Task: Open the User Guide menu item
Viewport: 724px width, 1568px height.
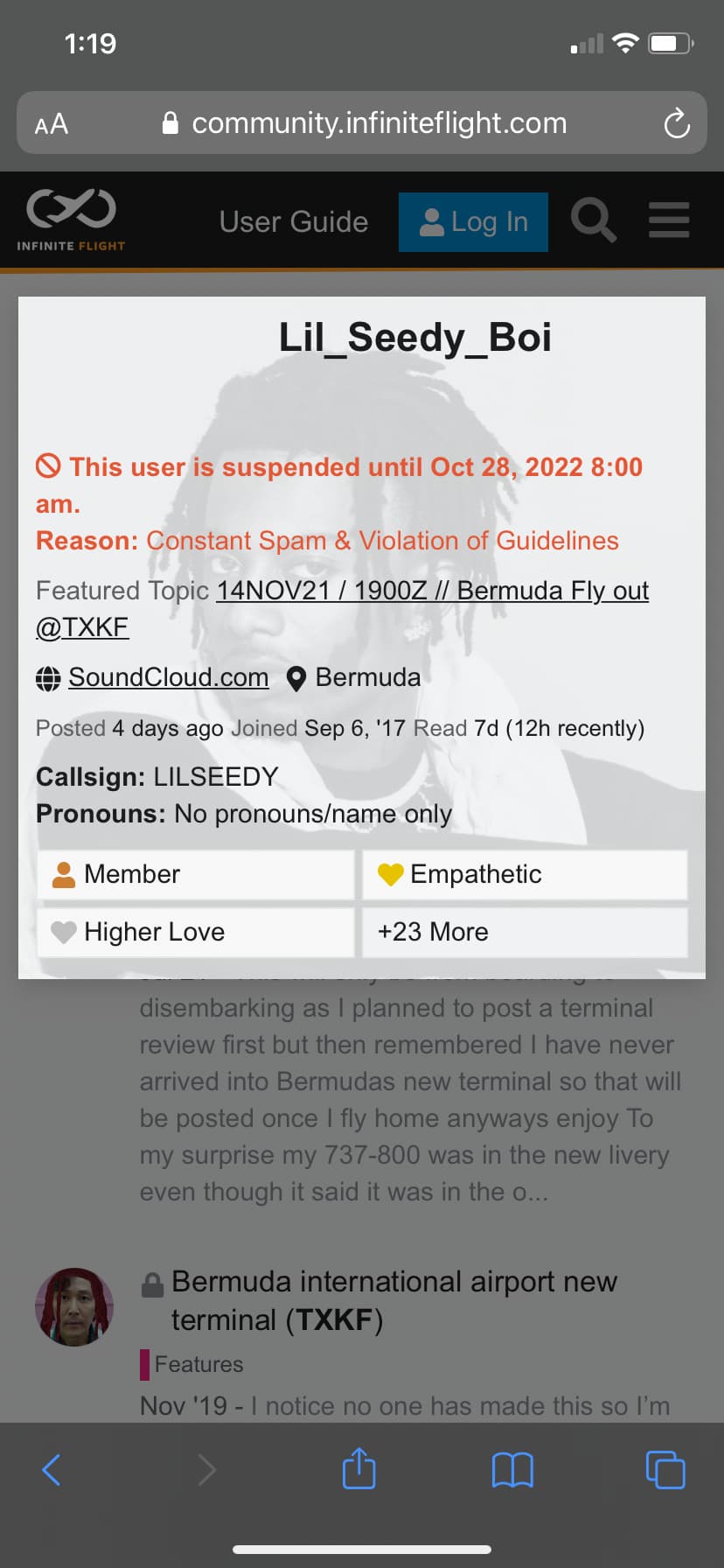Action: [x=294, y=222]
